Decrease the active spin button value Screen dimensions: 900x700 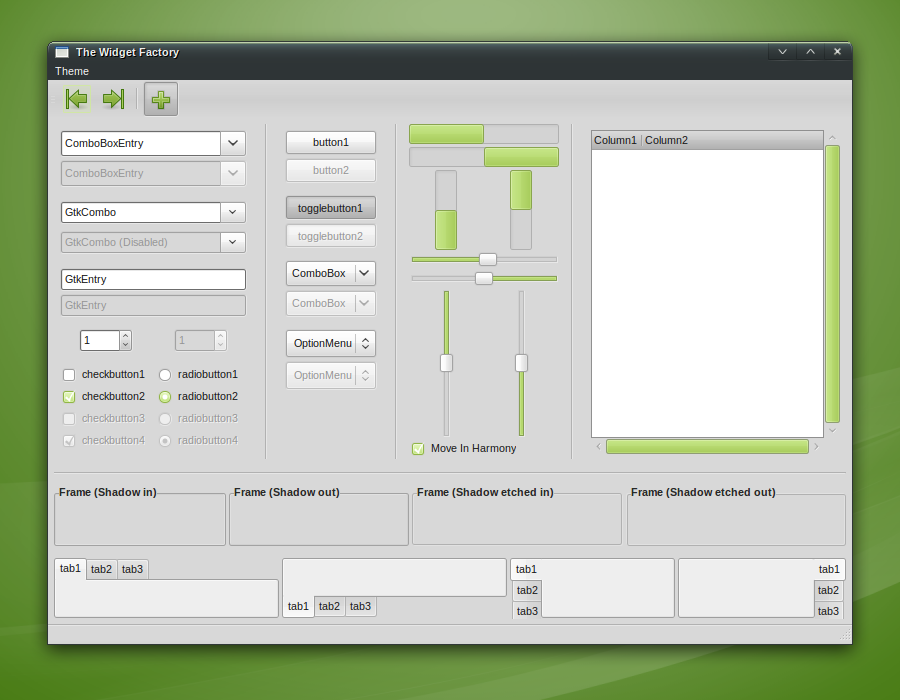[126, 345]
